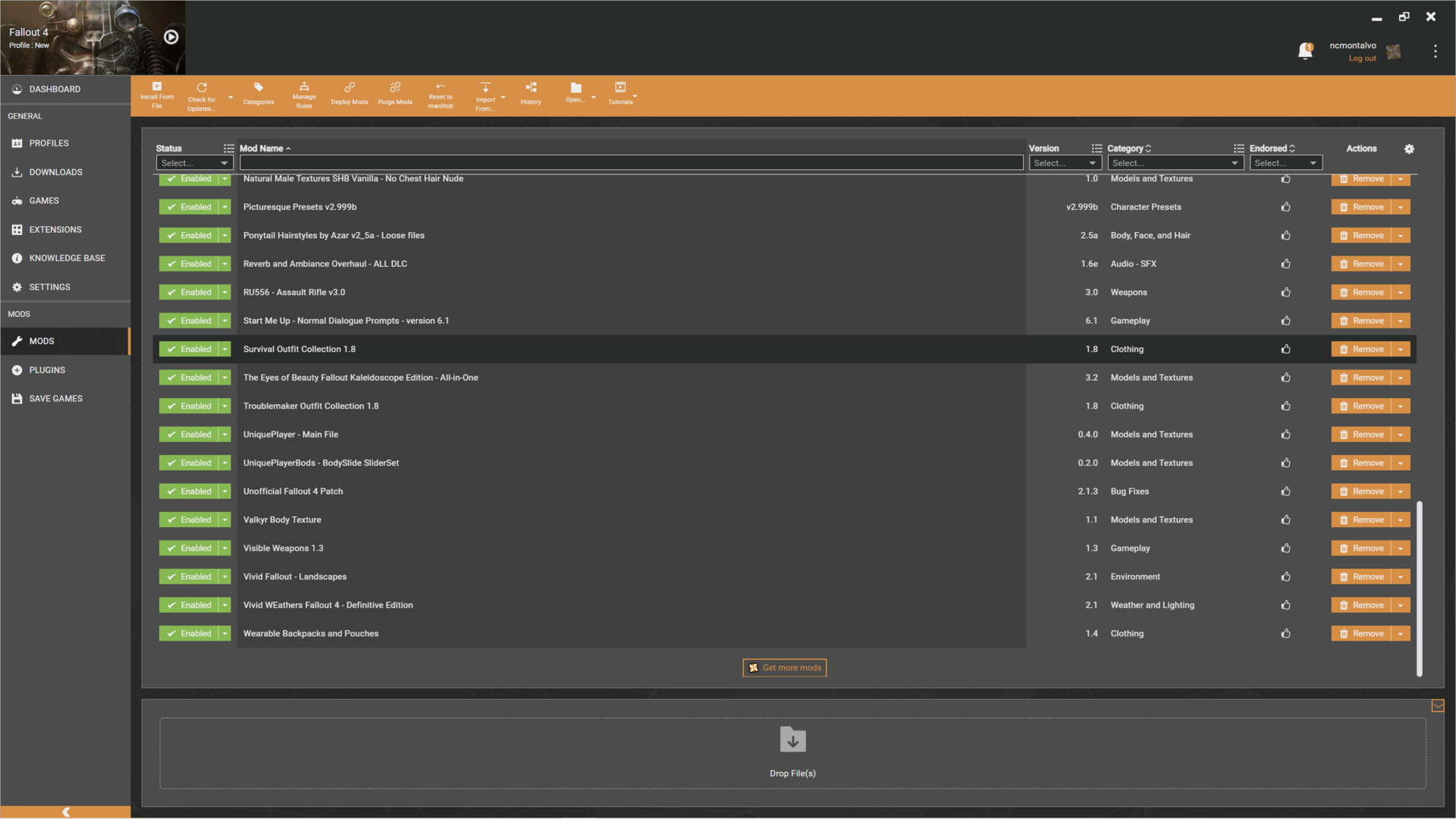The height and width of the screenshot is (819, 1456).
Task: Open Version filter Select dropdown
Action: (1065, 163)
